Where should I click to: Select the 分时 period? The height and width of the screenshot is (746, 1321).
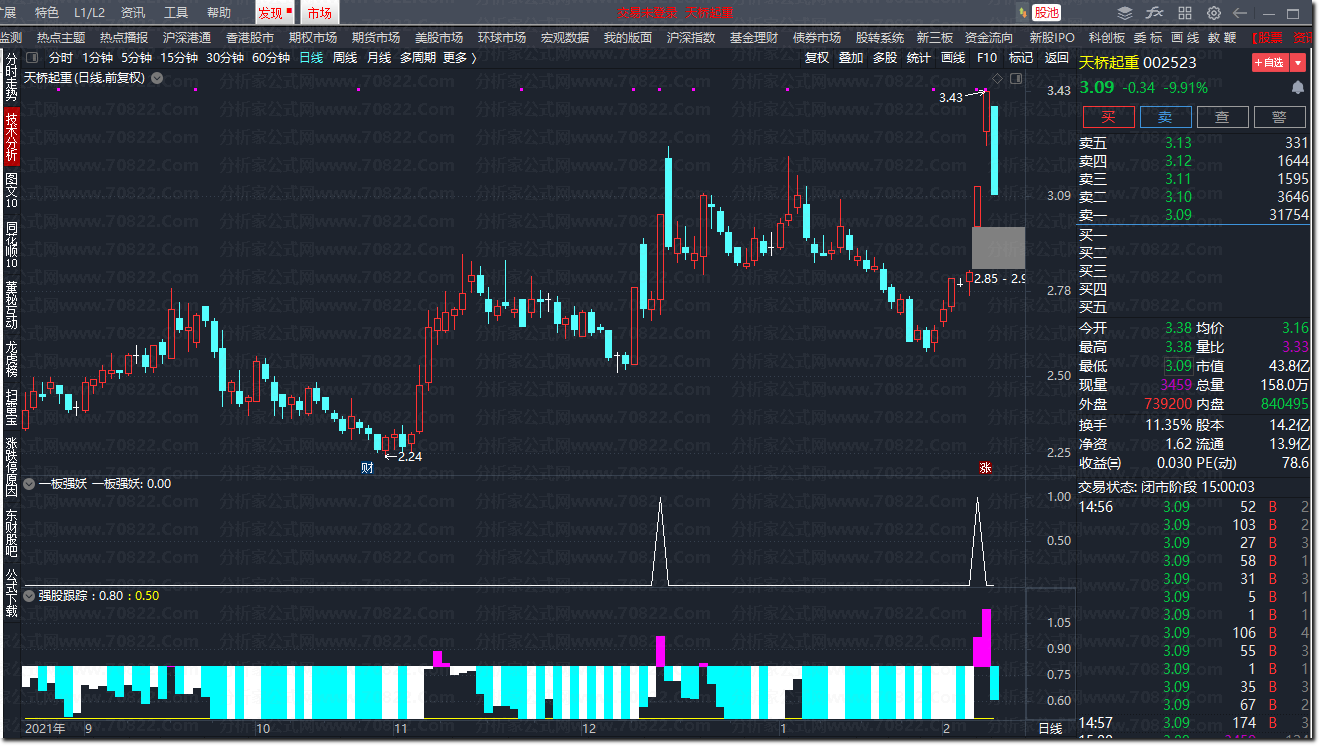pyautogui.click(x=61, y=58)
